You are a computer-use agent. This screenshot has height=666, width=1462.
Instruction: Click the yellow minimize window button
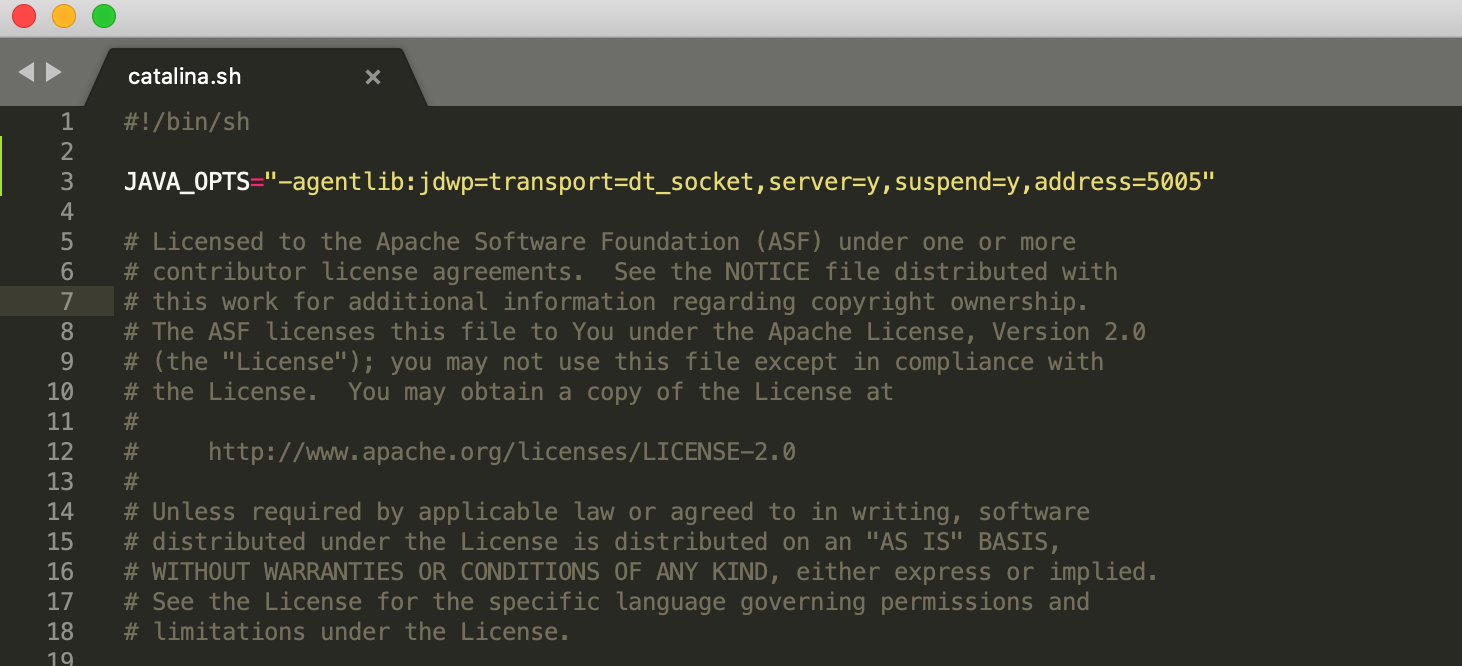click(x=63, y=16)
